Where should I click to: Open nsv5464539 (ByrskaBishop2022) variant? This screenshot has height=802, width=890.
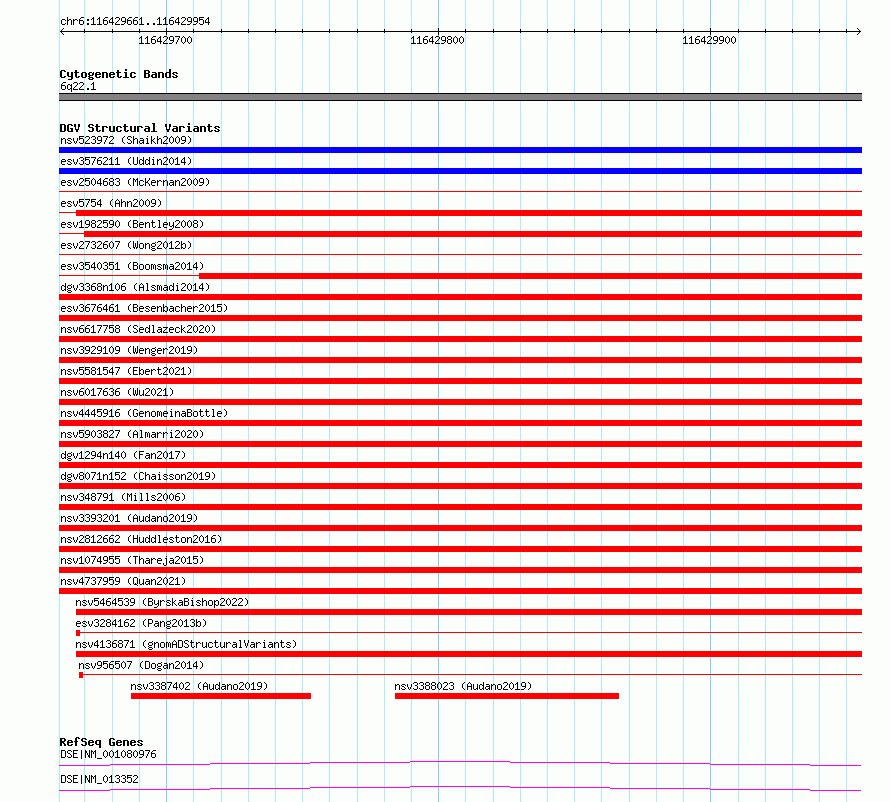[162, 602]
